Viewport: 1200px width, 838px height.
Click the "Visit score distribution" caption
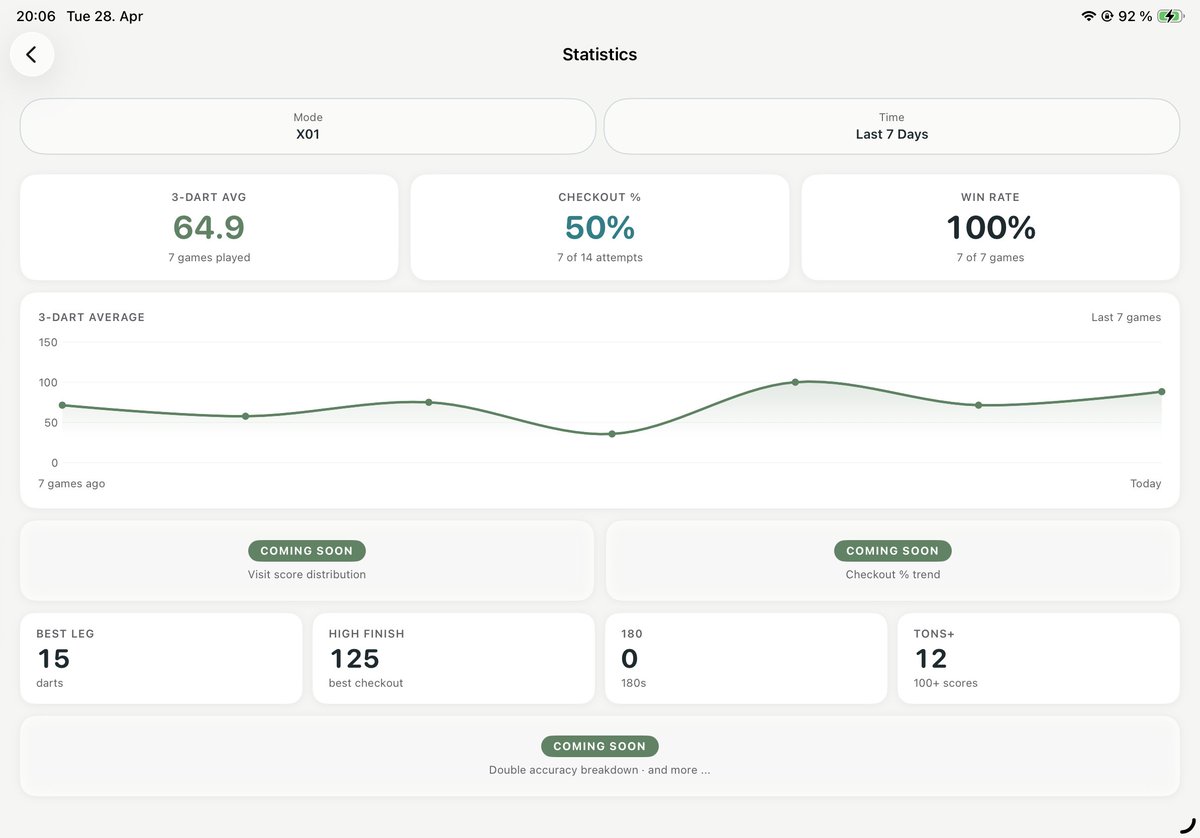(307, 575)
